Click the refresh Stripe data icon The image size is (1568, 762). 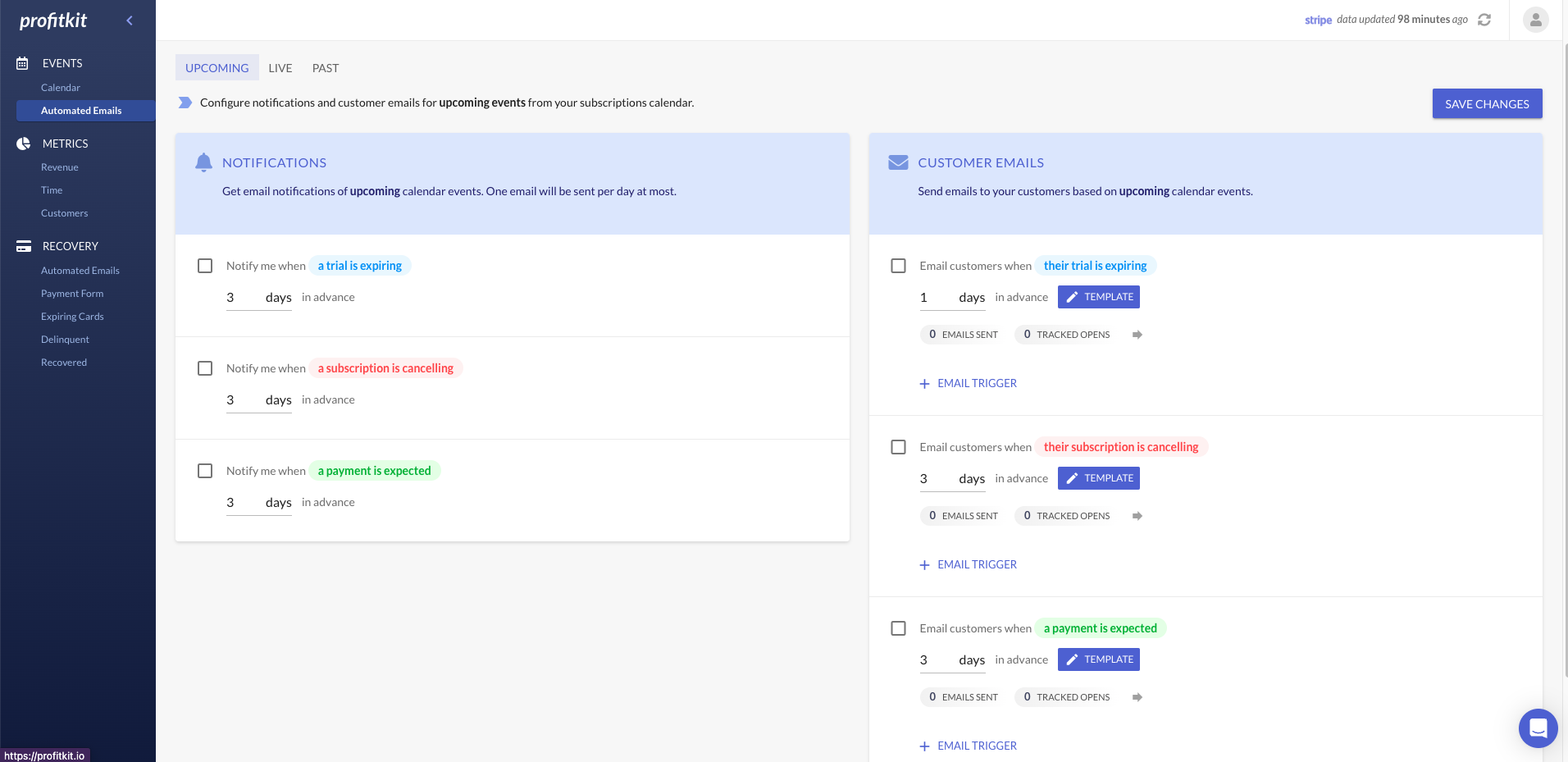click(x=1484, y=20)
